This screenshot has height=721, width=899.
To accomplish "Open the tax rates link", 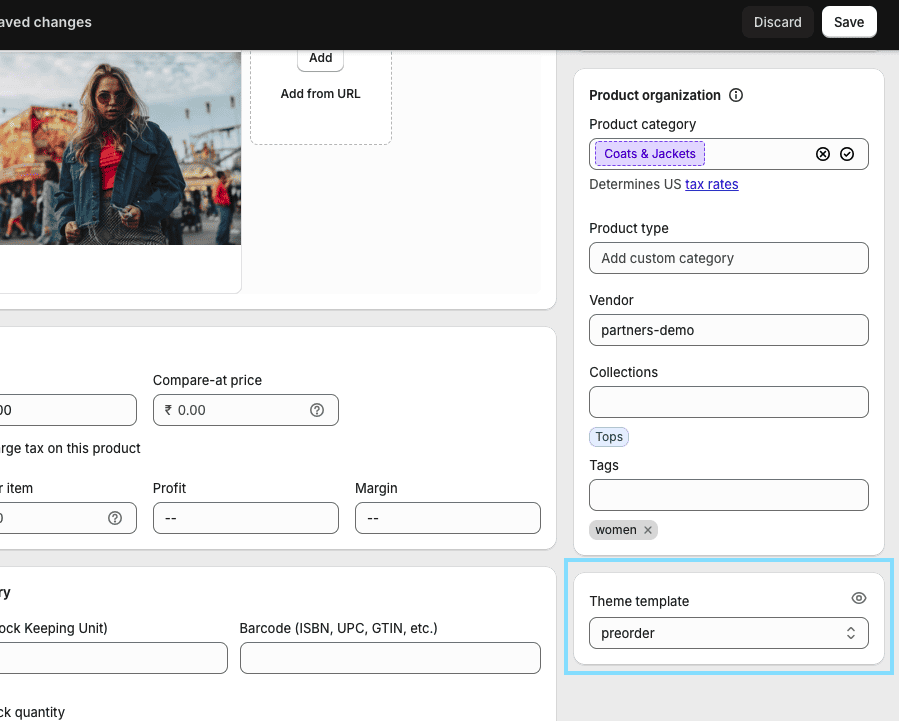I will coord(711,184).
